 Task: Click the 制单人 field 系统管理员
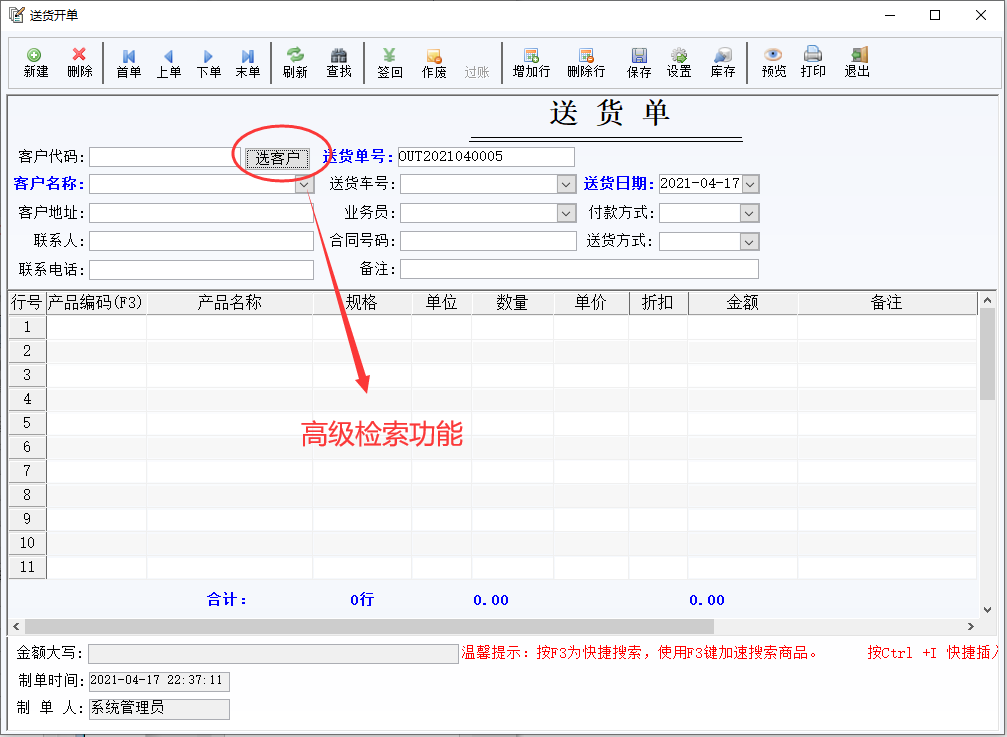(159, 709)
